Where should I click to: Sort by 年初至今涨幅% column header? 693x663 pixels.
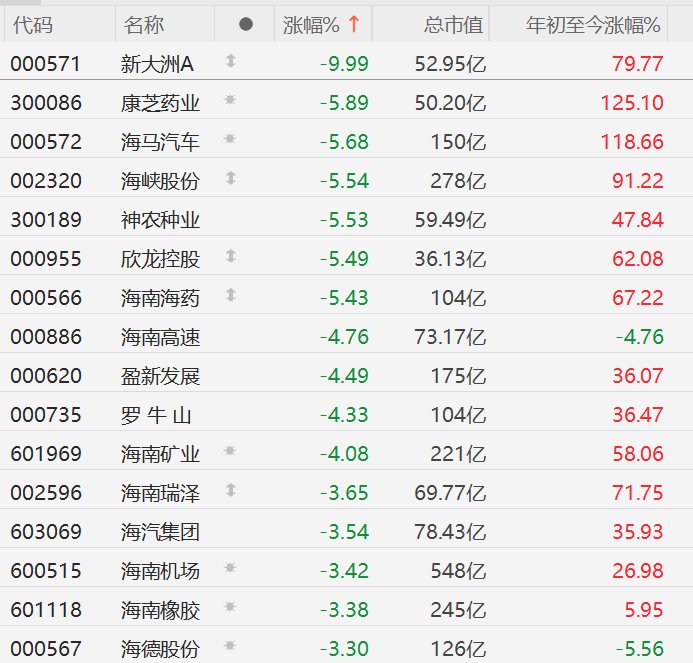click(x=594, y=25)
